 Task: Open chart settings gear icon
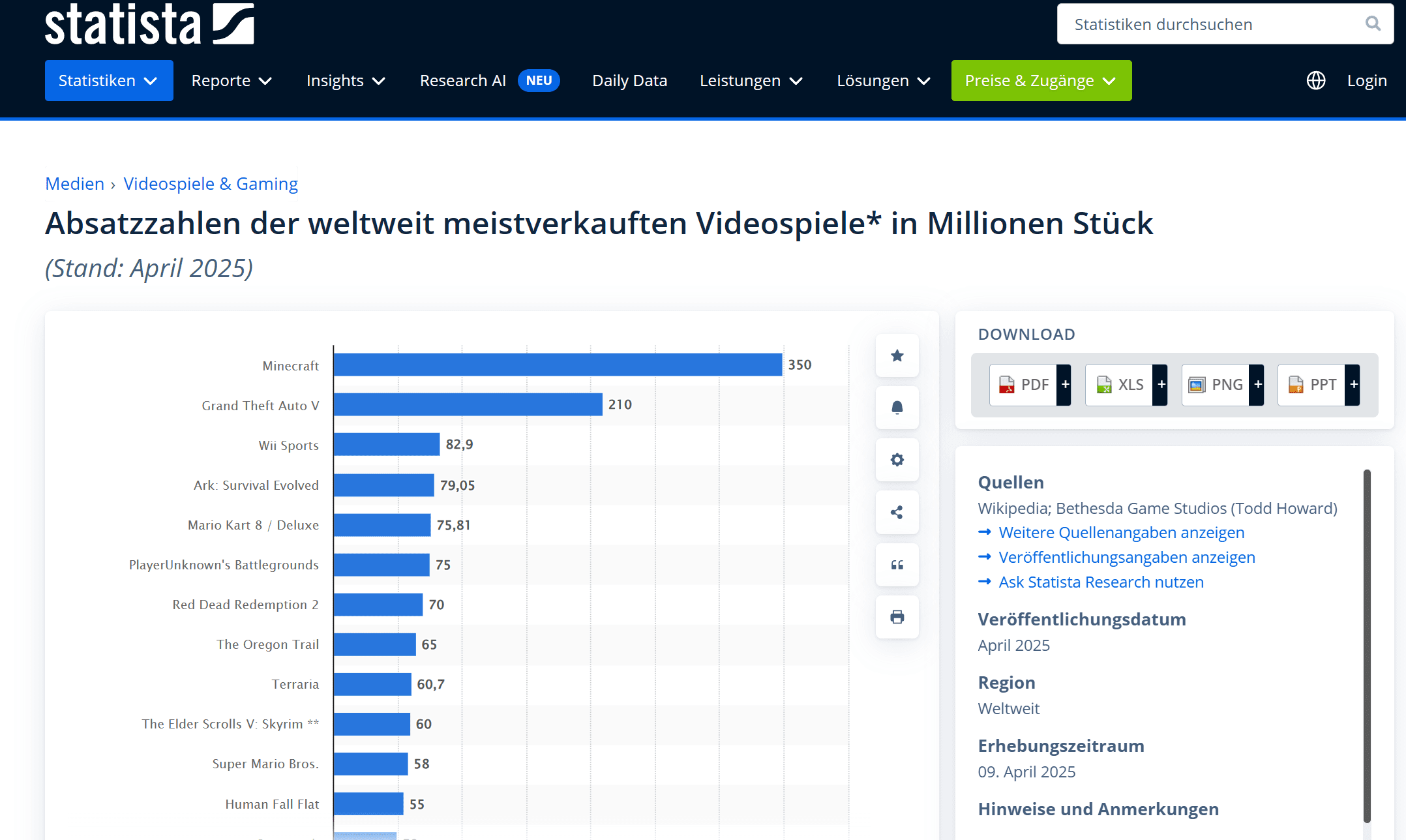(897, 460)
